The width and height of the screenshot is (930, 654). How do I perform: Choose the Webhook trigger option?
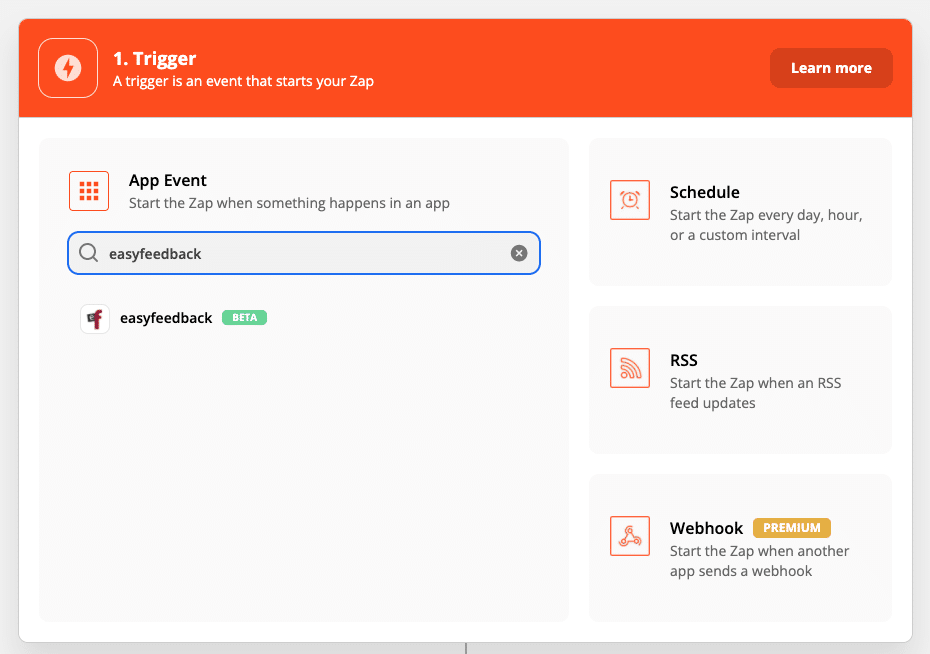(740, 548)
